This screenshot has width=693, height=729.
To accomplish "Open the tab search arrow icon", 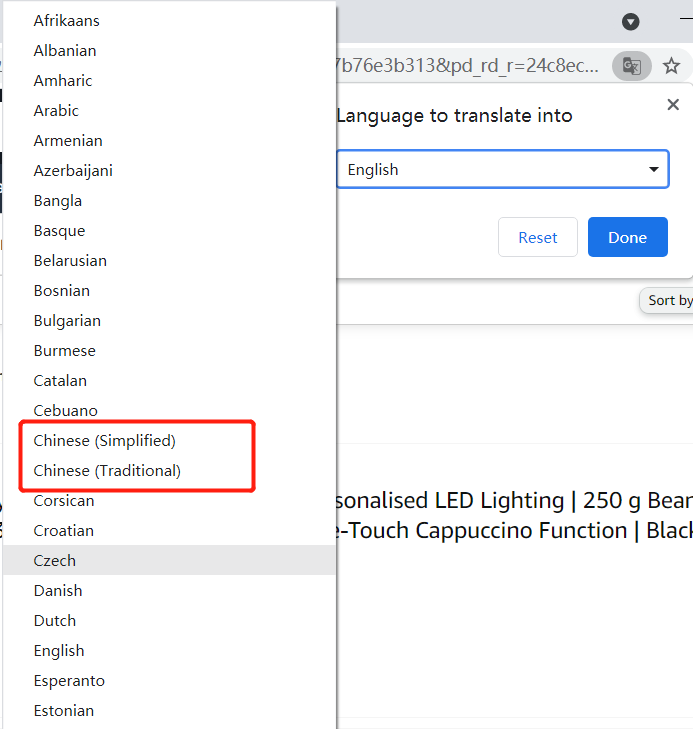I will (x=631, y=21).
